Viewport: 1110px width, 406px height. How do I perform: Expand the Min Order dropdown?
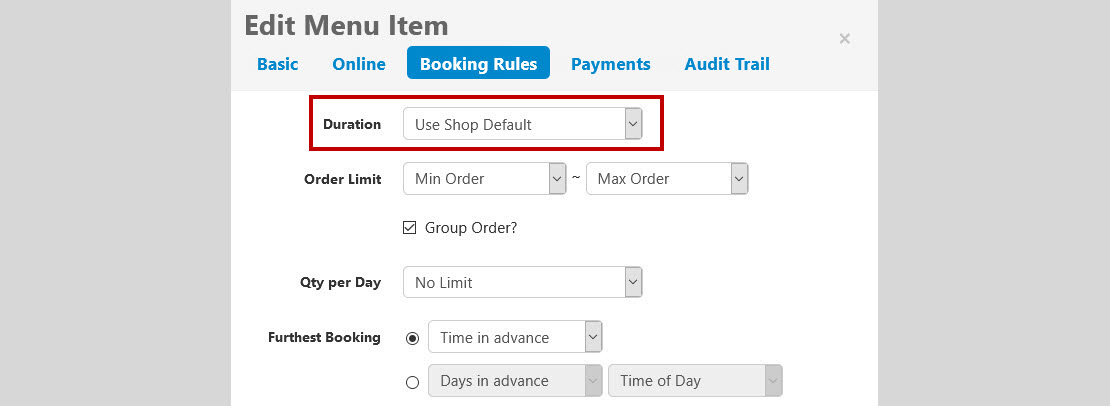(484, 178)
